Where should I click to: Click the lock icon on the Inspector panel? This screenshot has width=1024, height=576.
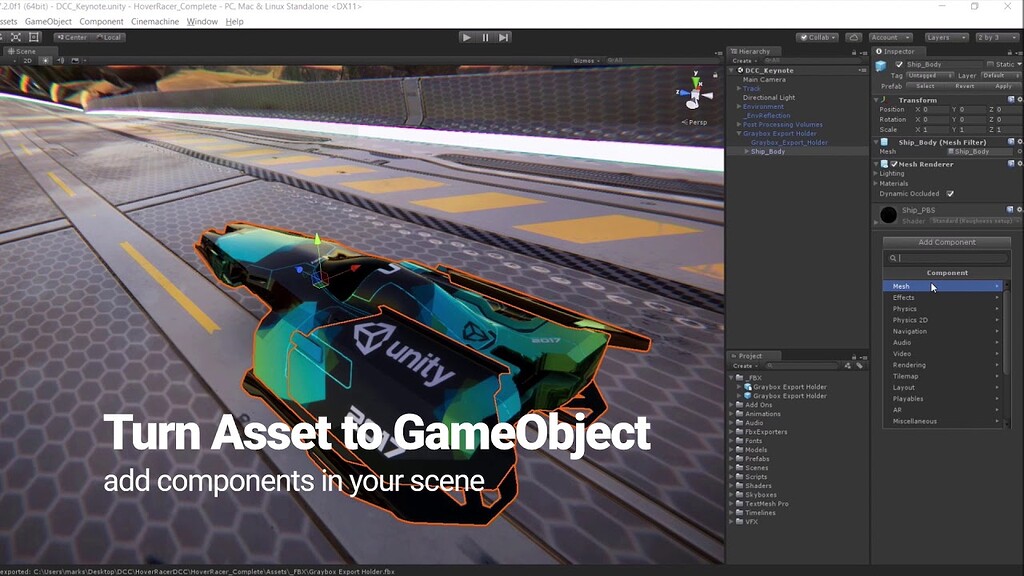tap(1008, 51)
